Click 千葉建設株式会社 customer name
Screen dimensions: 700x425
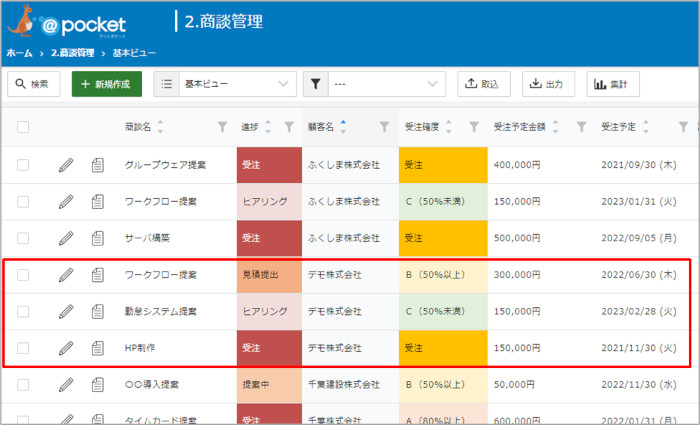point(344,385)
